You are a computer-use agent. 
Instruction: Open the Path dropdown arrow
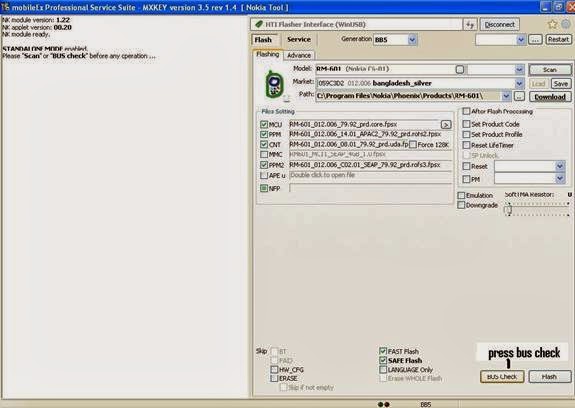click(506, 96)
